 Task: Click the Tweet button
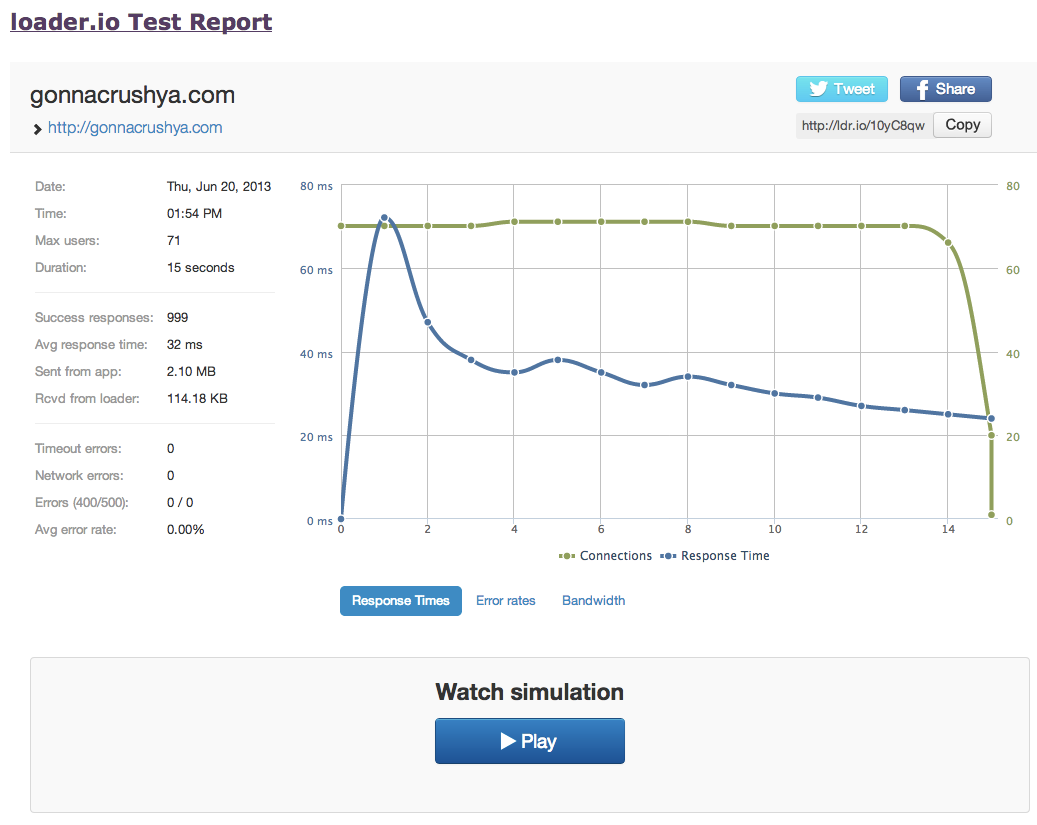coord(841,89)
